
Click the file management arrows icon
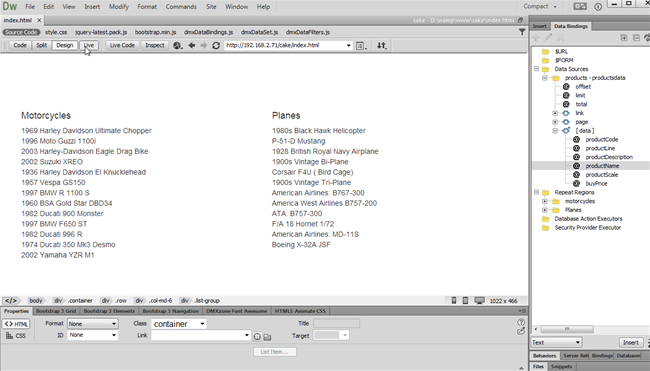tap(381, 46)
